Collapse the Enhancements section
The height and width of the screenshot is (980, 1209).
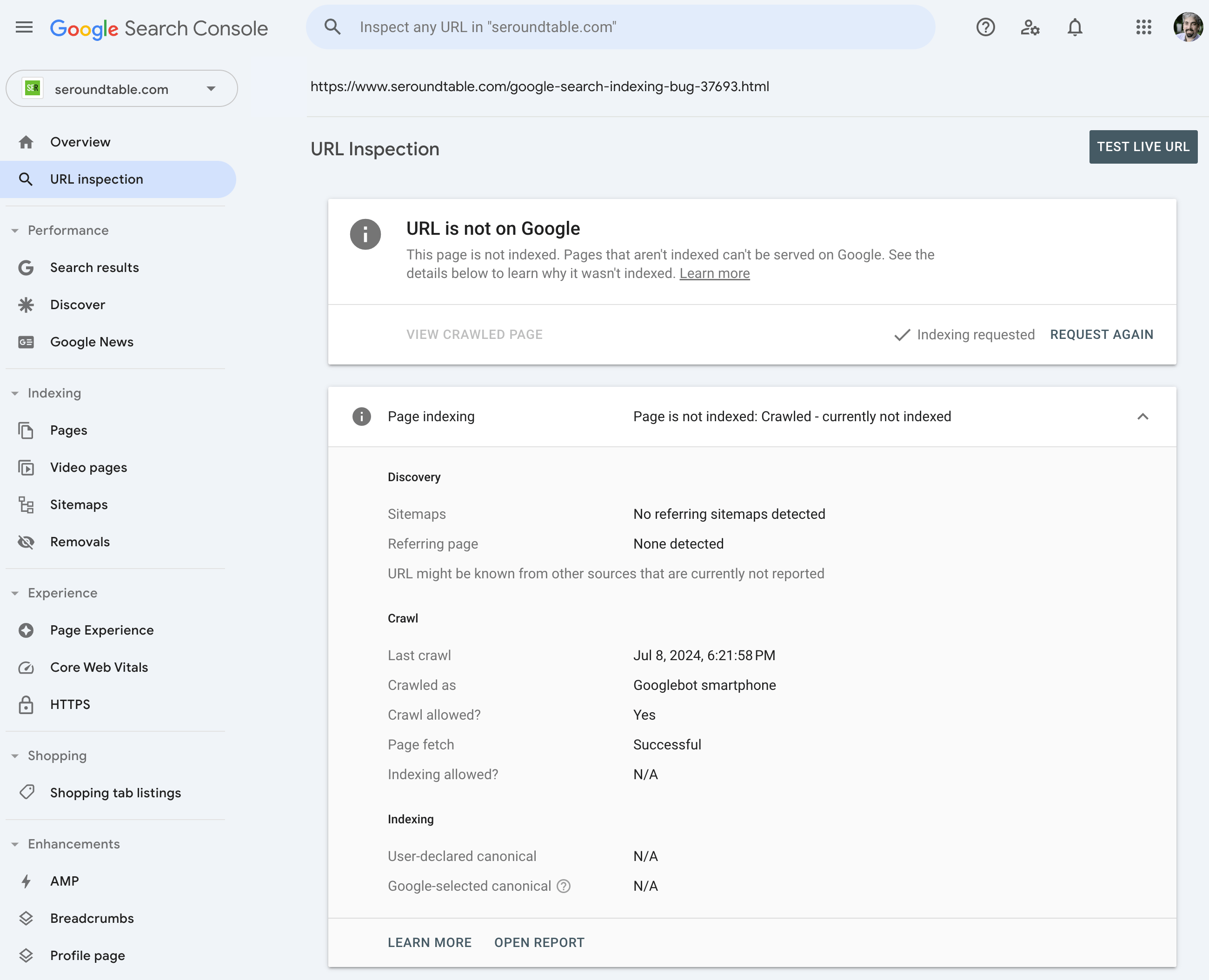pos(15,844)
